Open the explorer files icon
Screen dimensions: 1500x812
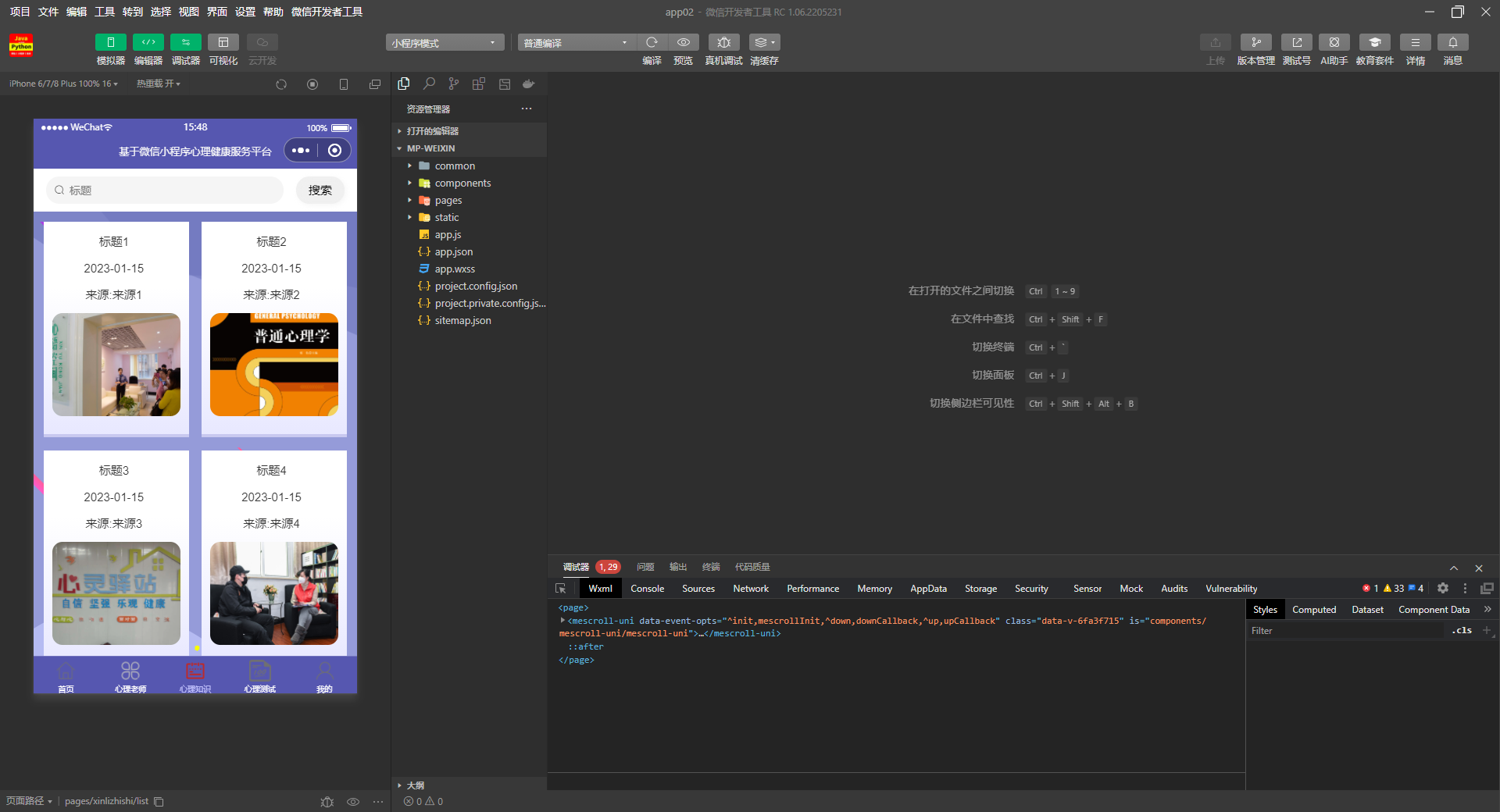(x=404, y=84)
